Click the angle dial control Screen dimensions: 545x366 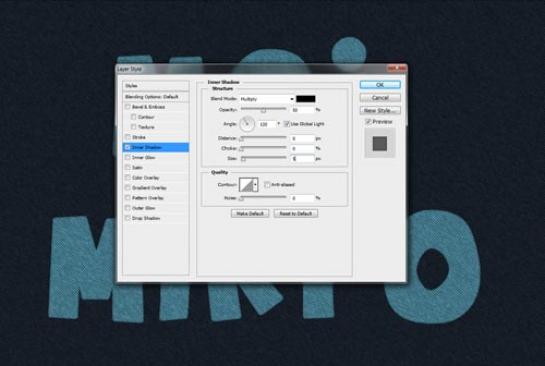click(247, 124)
